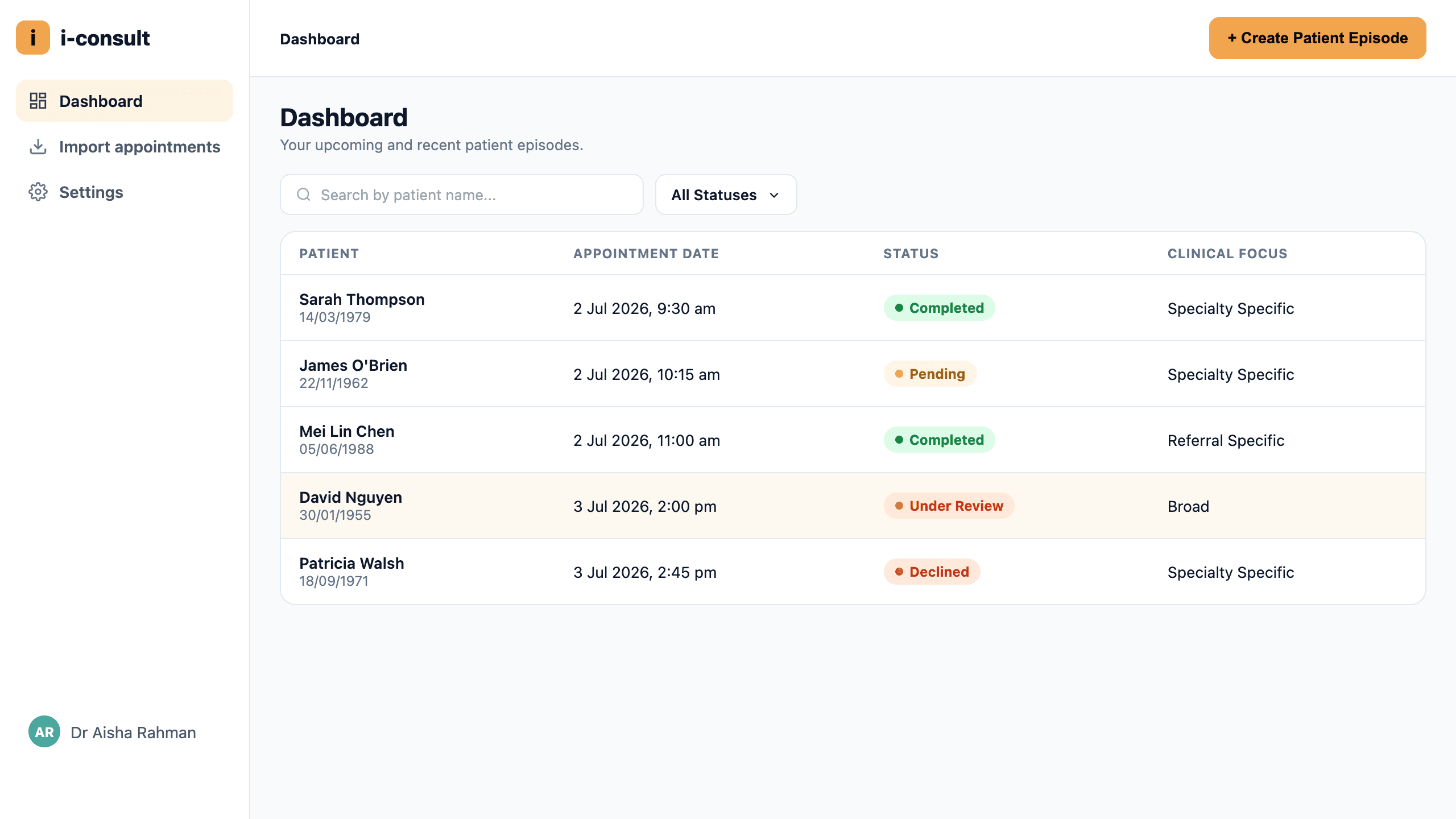Click Specialty Specific in James O'Brien row
The height and width of the screenshot is (819, 1456).
coord(1231,374)
